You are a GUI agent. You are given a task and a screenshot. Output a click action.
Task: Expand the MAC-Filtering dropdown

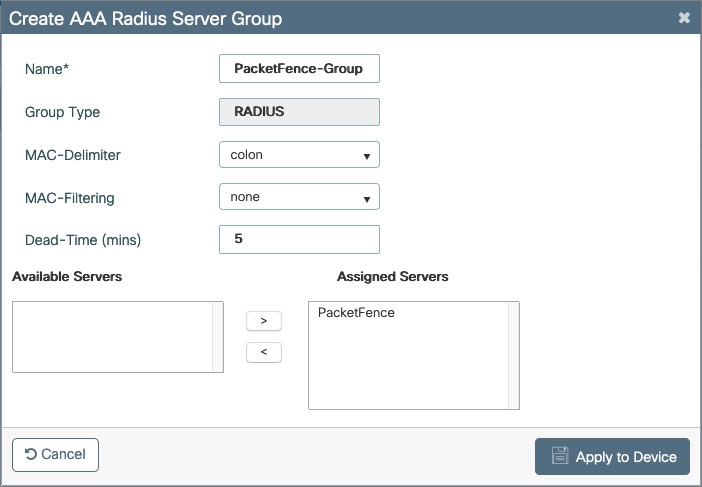299,197
